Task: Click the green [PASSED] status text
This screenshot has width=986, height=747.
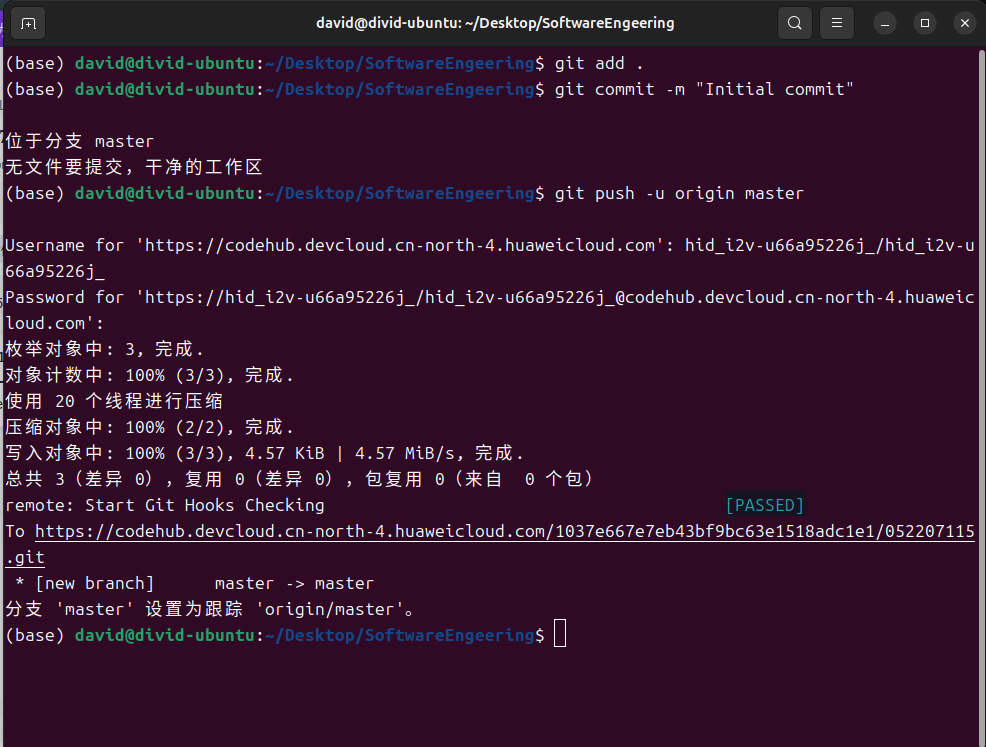Action: 764,505
